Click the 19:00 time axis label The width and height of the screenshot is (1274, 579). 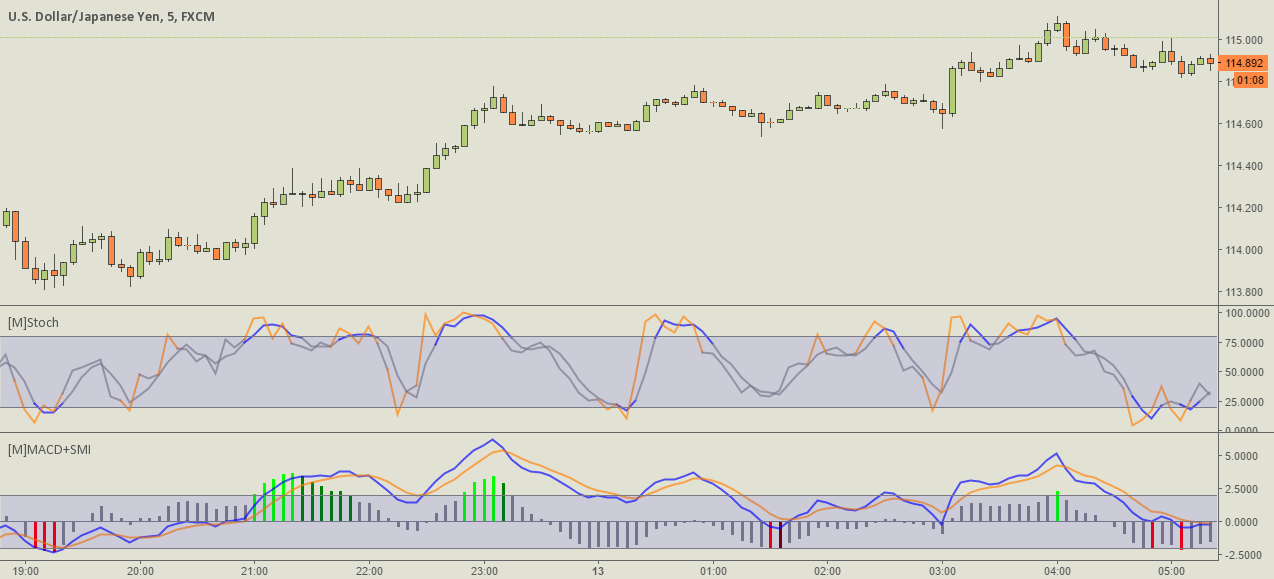tap(26, 572)
